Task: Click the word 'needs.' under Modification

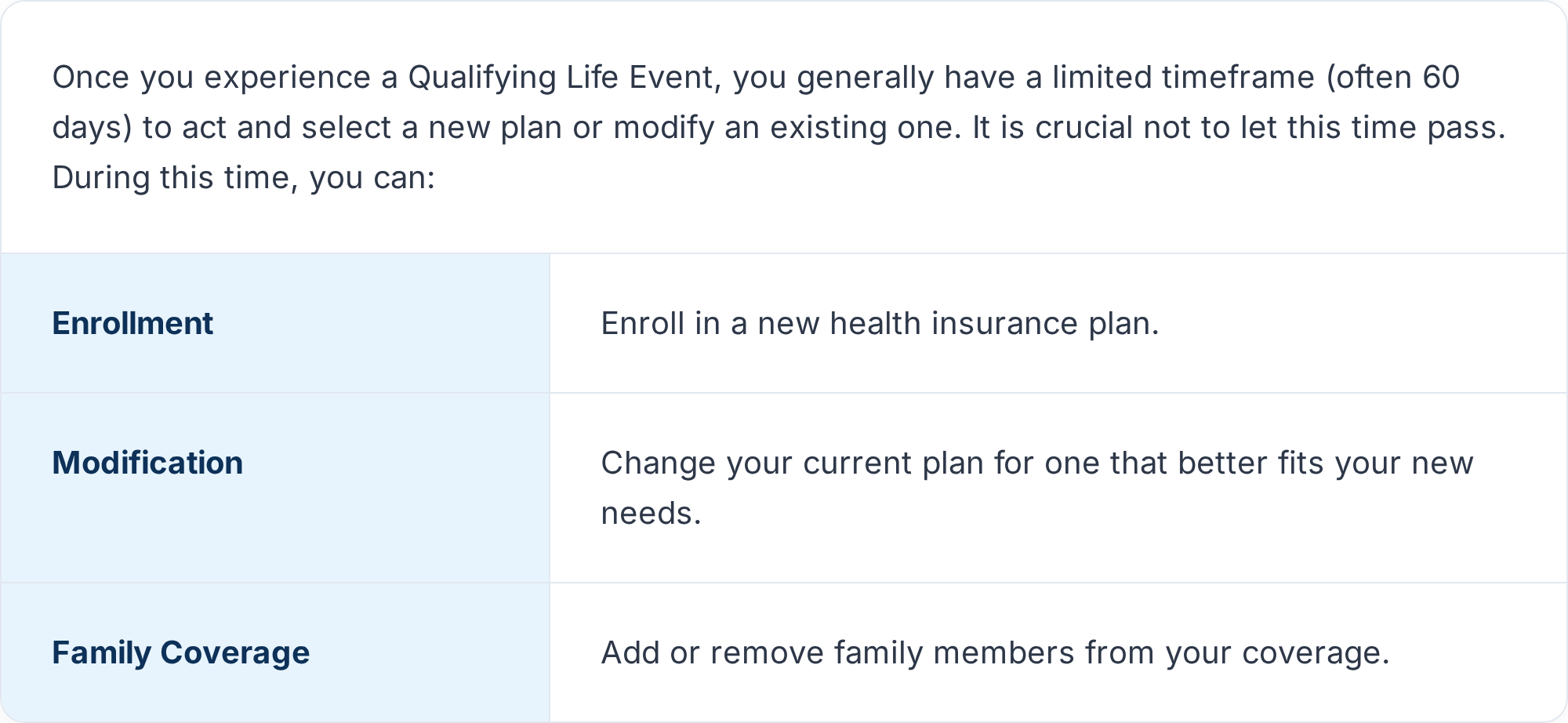Action: click(651, 514)
